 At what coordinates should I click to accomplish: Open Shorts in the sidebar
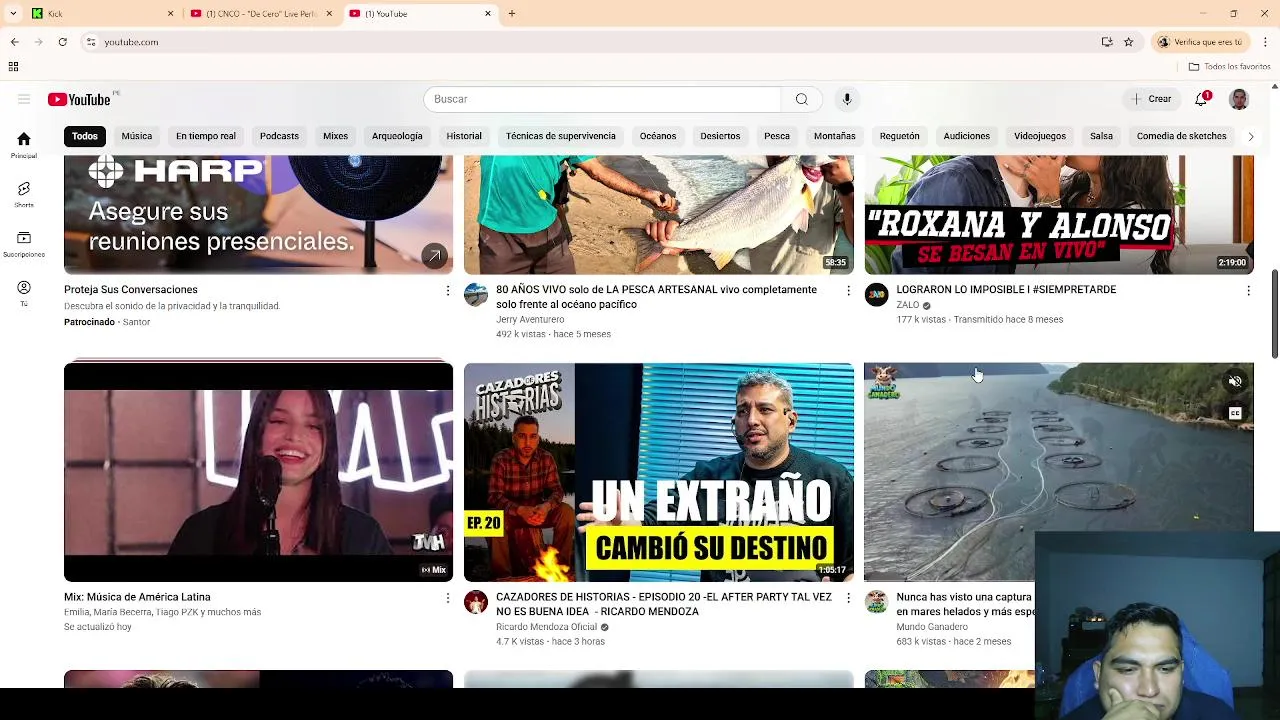click(24, 194)
